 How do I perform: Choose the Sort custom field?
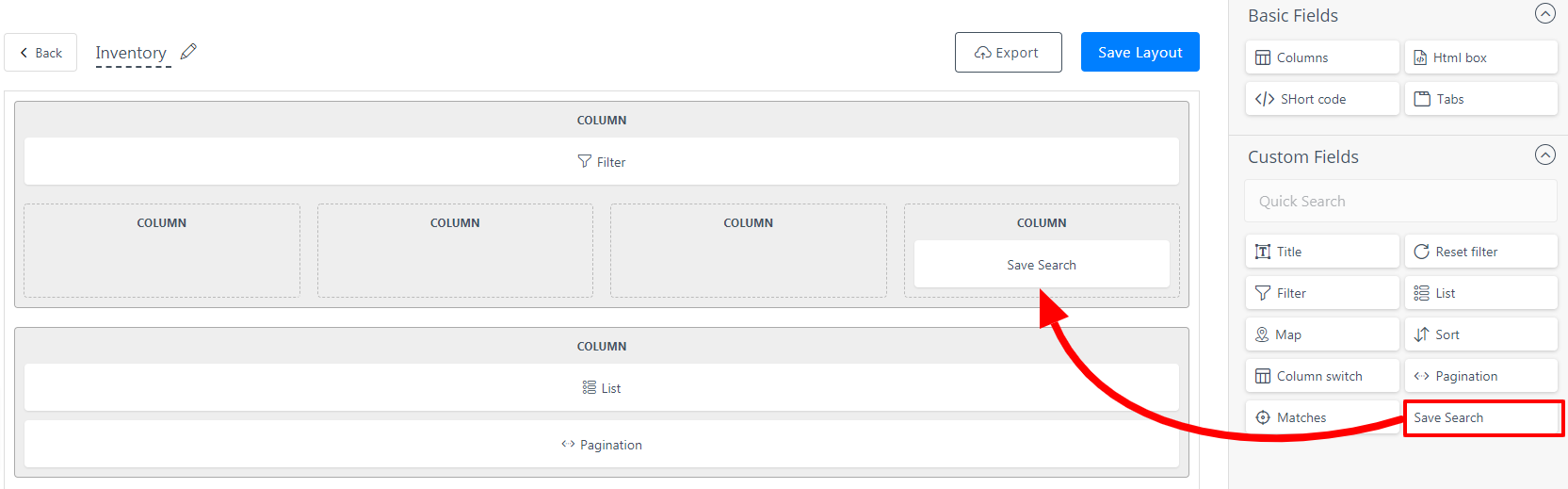pos(1480,334)
